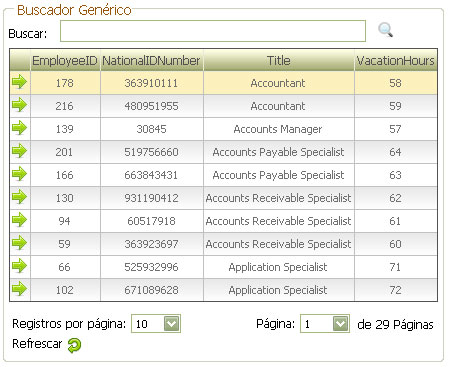The image size is (449, 367).
Task: Click vacation hours value 63
Action: click(395, 175)
